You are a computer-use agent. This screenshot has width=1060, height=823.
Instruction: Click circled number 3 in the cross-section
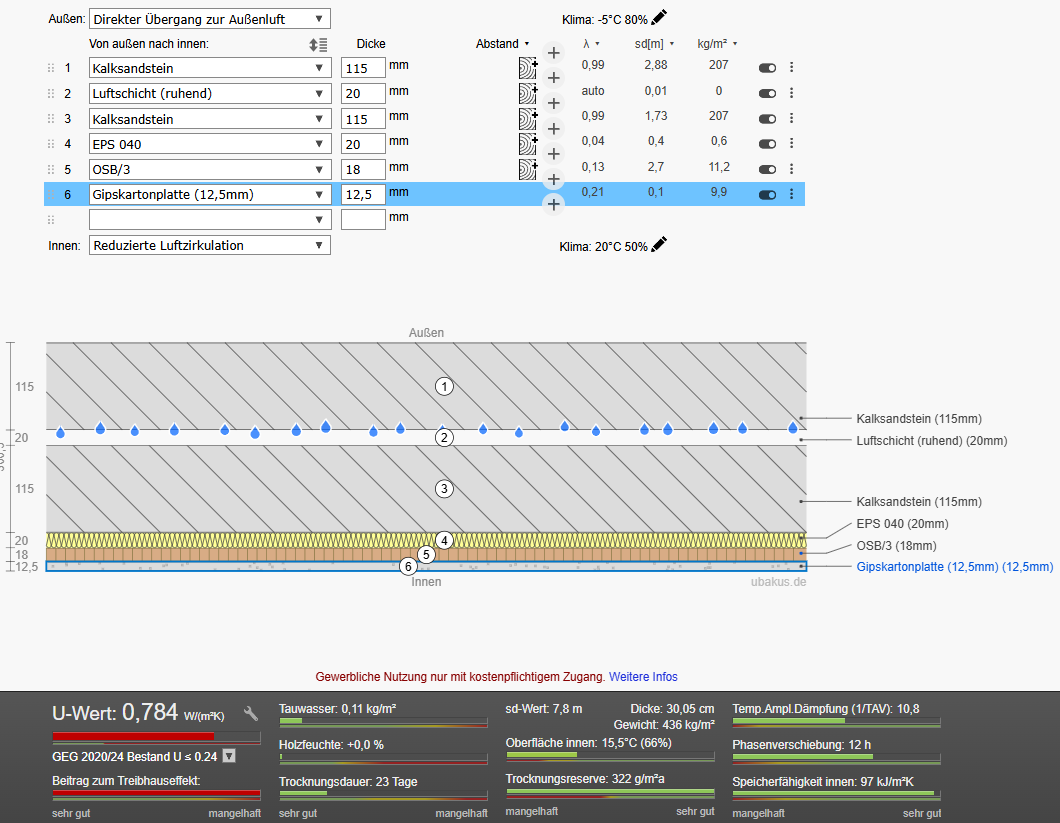[x=444, y=488]
